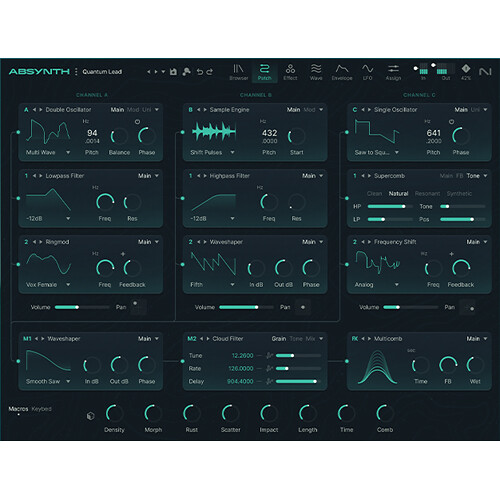Select Clean mode in Supercomb

tap(374, 194)
